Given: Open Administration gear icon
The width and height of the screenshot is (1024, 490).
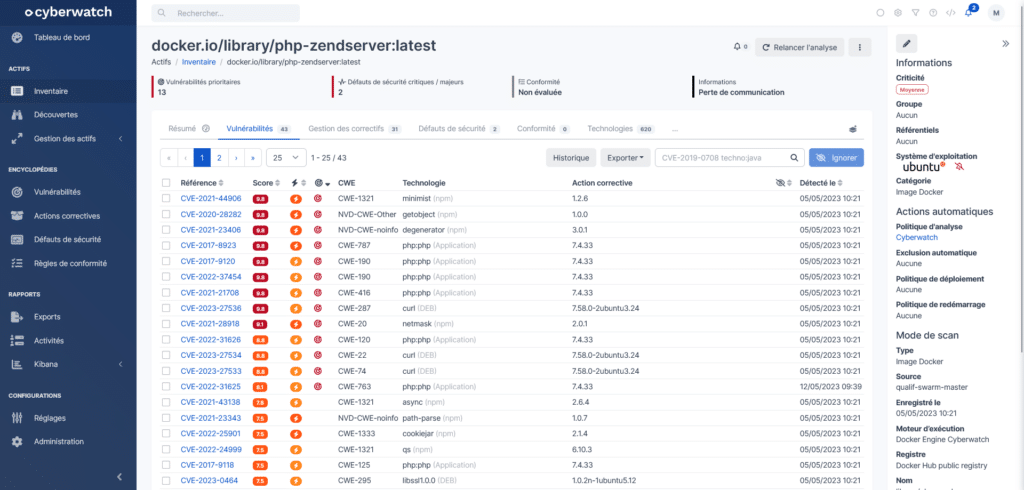Looking at the screenshot, I should pyautogui.click(x=18, y=442).
